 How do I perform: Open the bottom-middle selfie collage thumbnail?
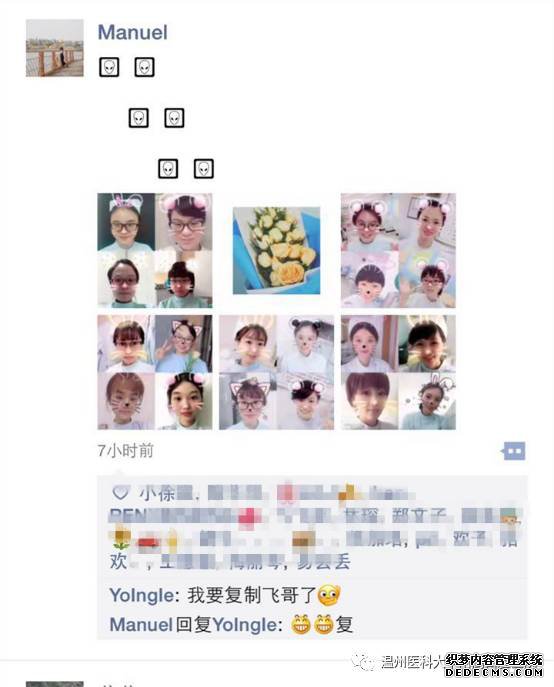(x=277, y=372)
